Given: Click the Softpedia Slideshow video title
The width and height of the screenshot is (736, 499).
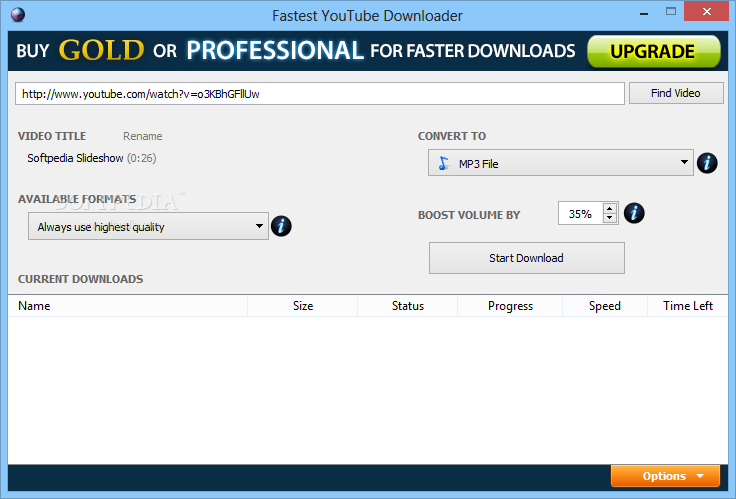Looking at the screenshot, I should (75, 158).
